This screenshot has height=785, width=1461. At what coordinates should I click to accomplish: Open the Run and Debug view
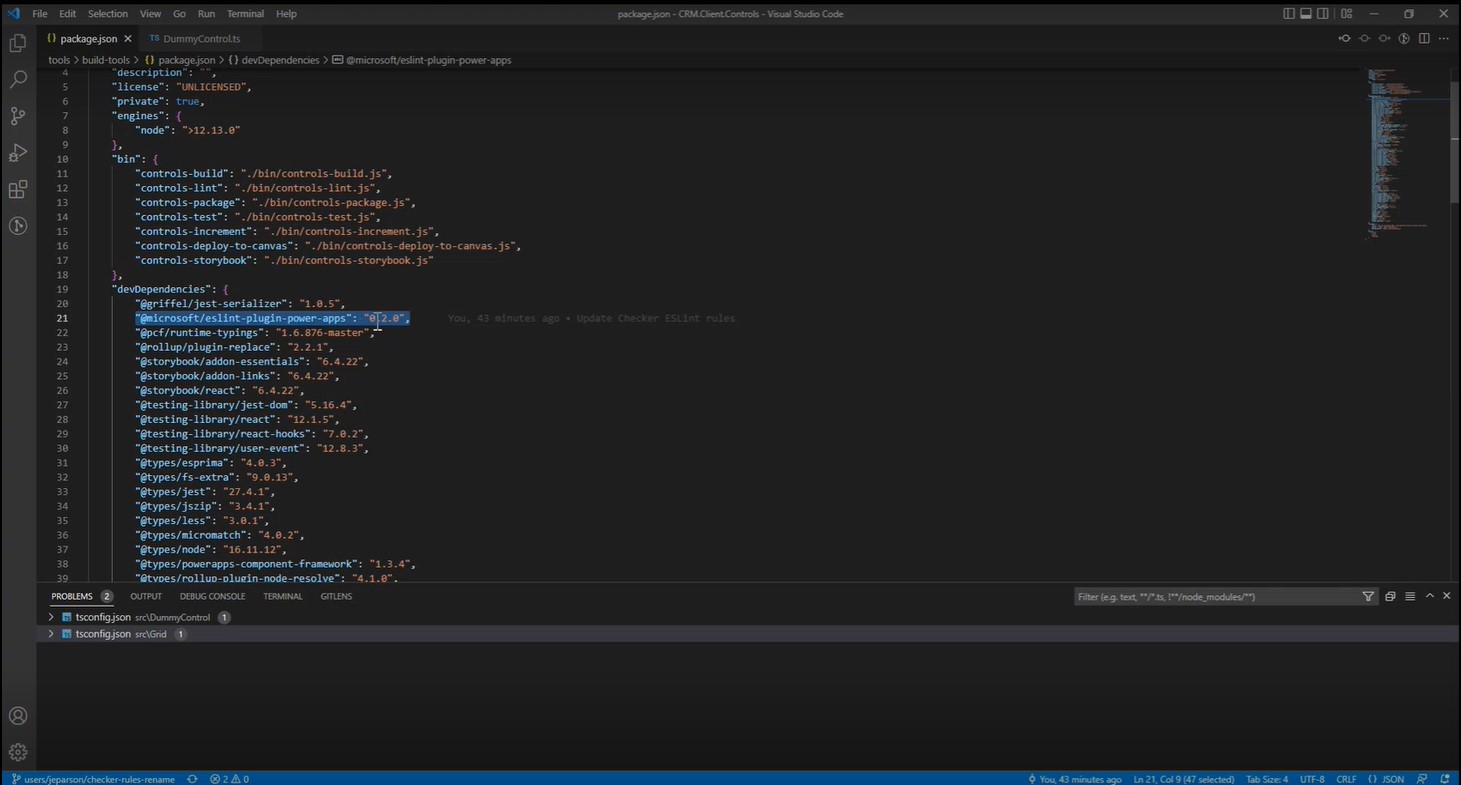click(17, 152)
